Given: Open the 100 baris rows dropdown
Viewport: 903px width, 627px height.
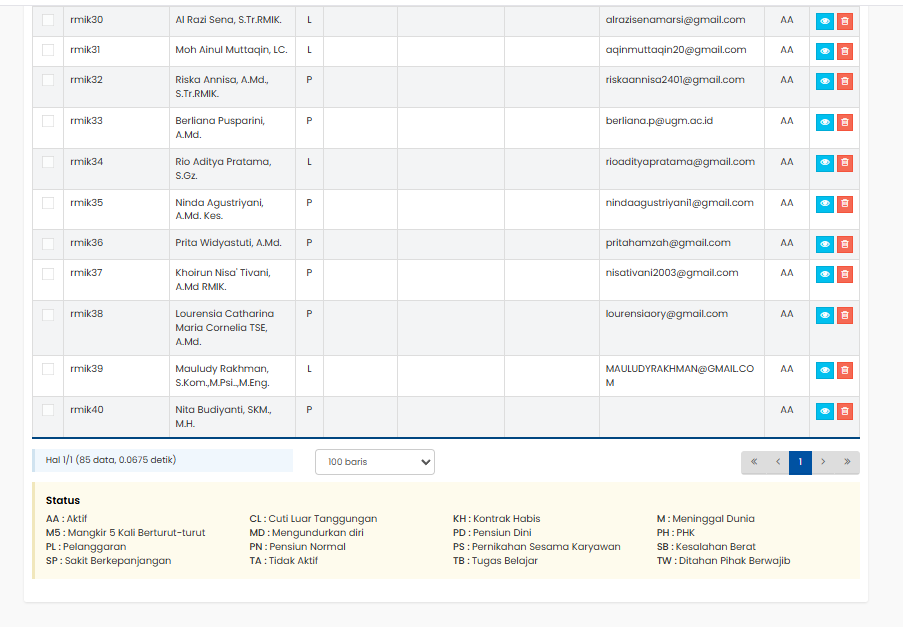Looking at the screenshot, I should point(375,462).
